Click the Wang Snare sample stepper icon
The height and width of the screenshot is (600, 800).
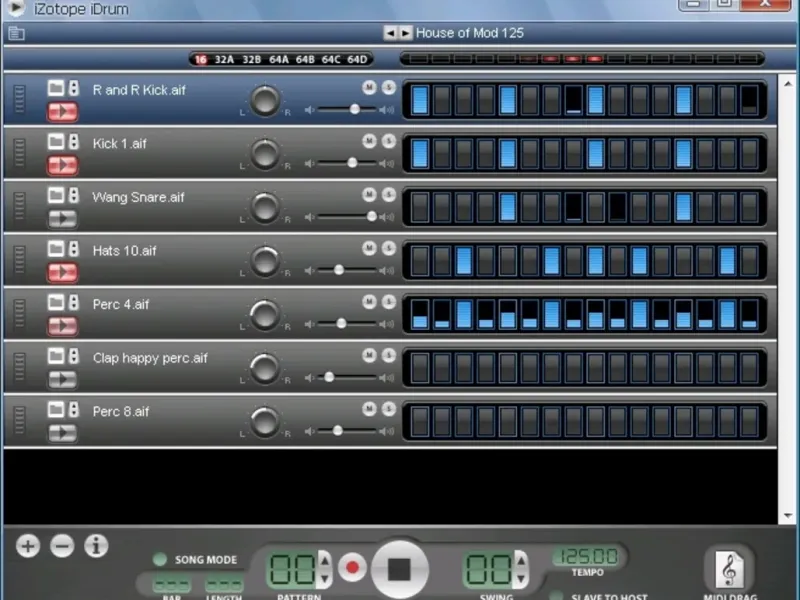pos(74,195)
